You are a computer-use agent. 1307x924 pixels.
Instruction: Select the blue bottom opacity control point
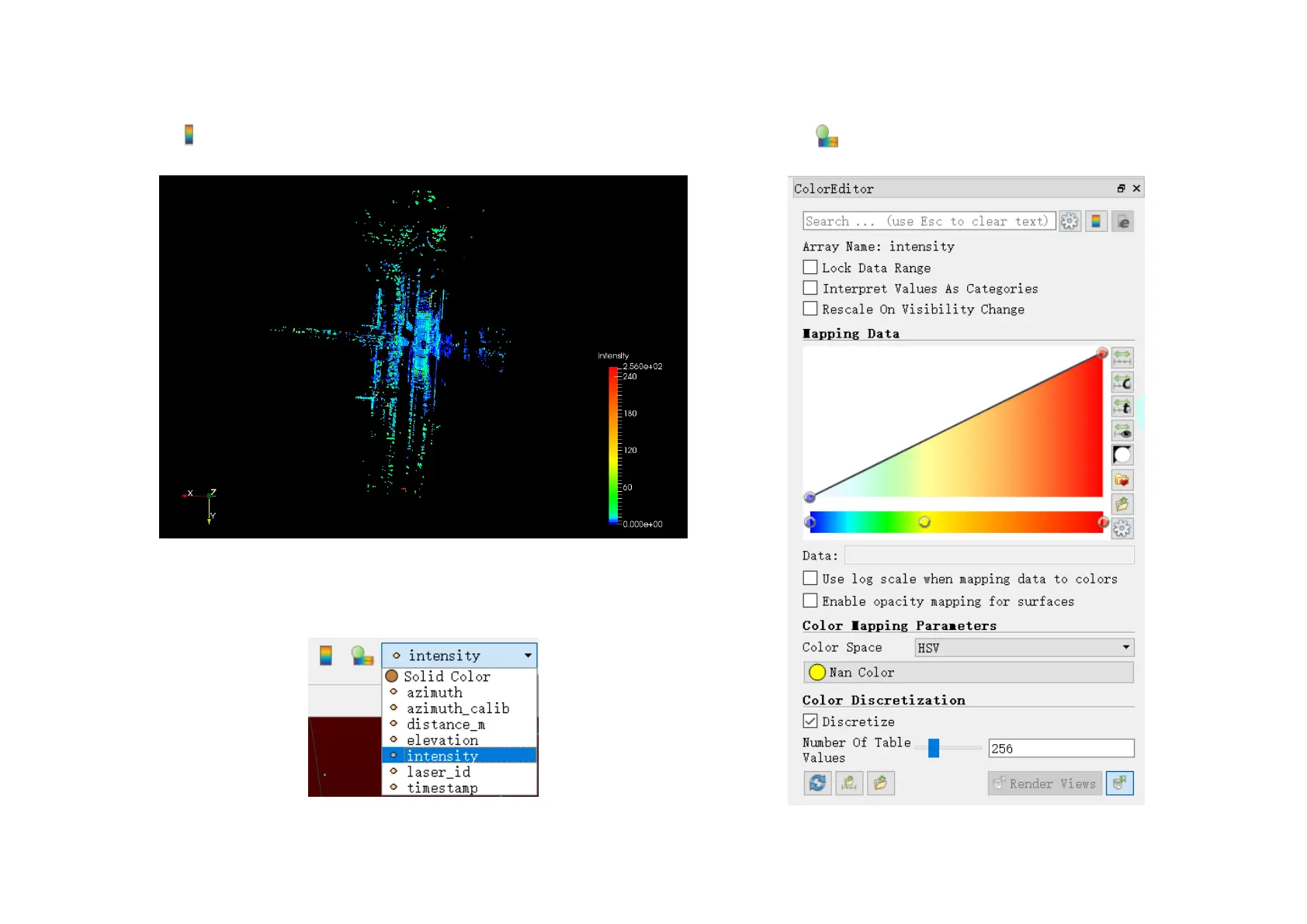pyautogui.click(x=810, y=497)
